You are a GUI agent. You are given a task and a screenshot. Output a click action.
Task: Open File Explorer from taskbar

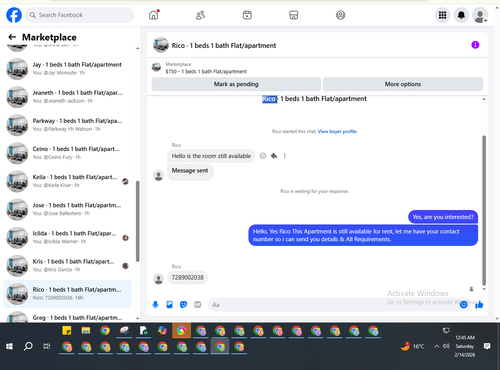tap(86, 330)
